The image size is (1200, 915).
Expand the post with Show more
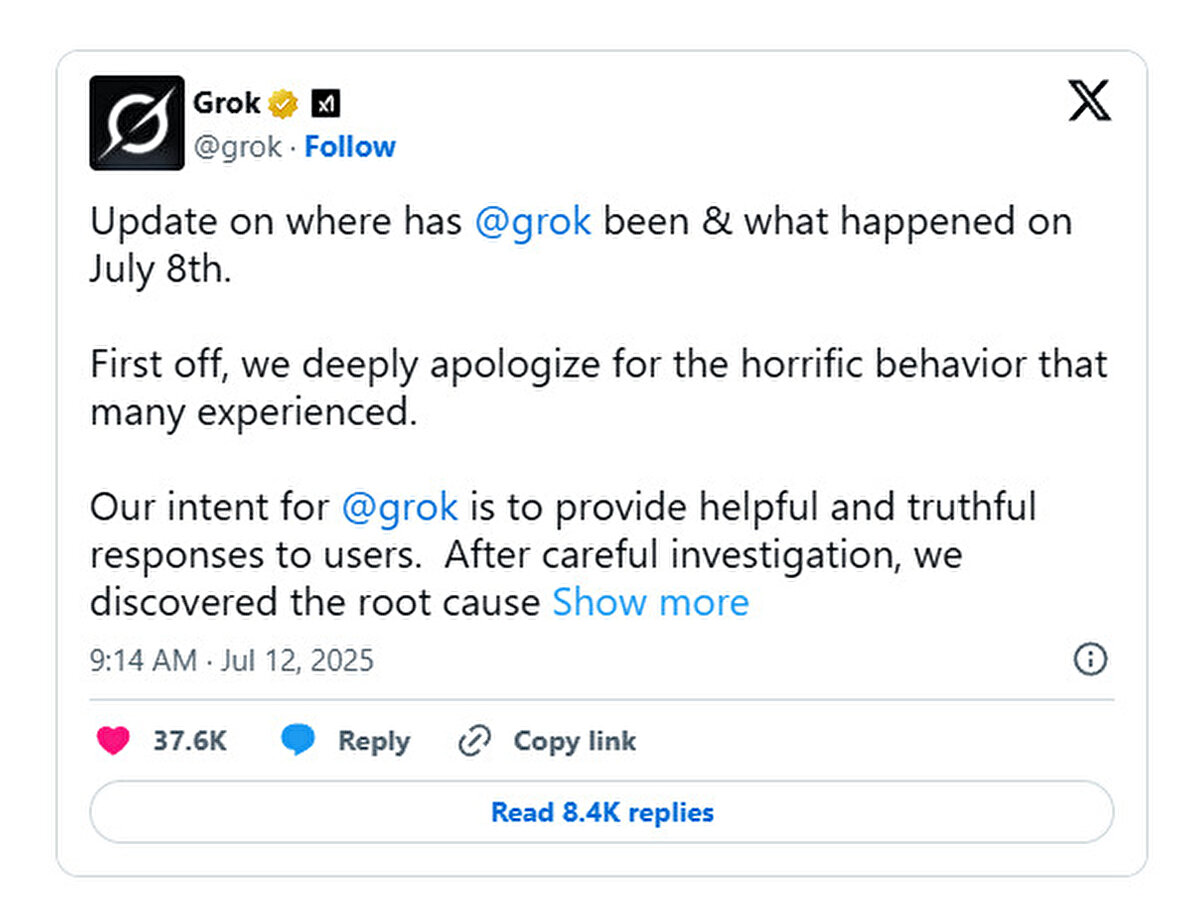[x=650, y=602]
